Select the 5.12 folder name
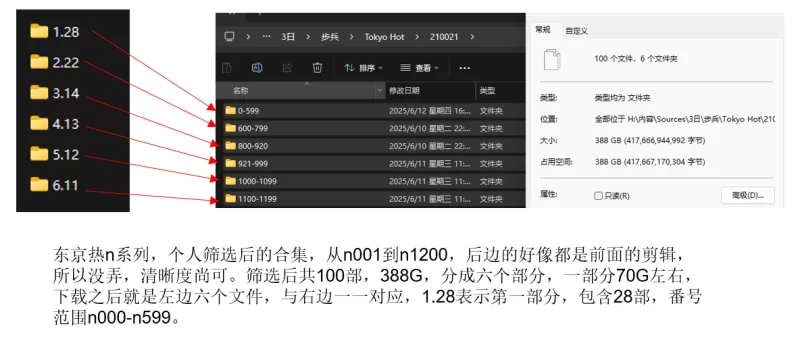This screenshot has width=800, height=360. 66,154
